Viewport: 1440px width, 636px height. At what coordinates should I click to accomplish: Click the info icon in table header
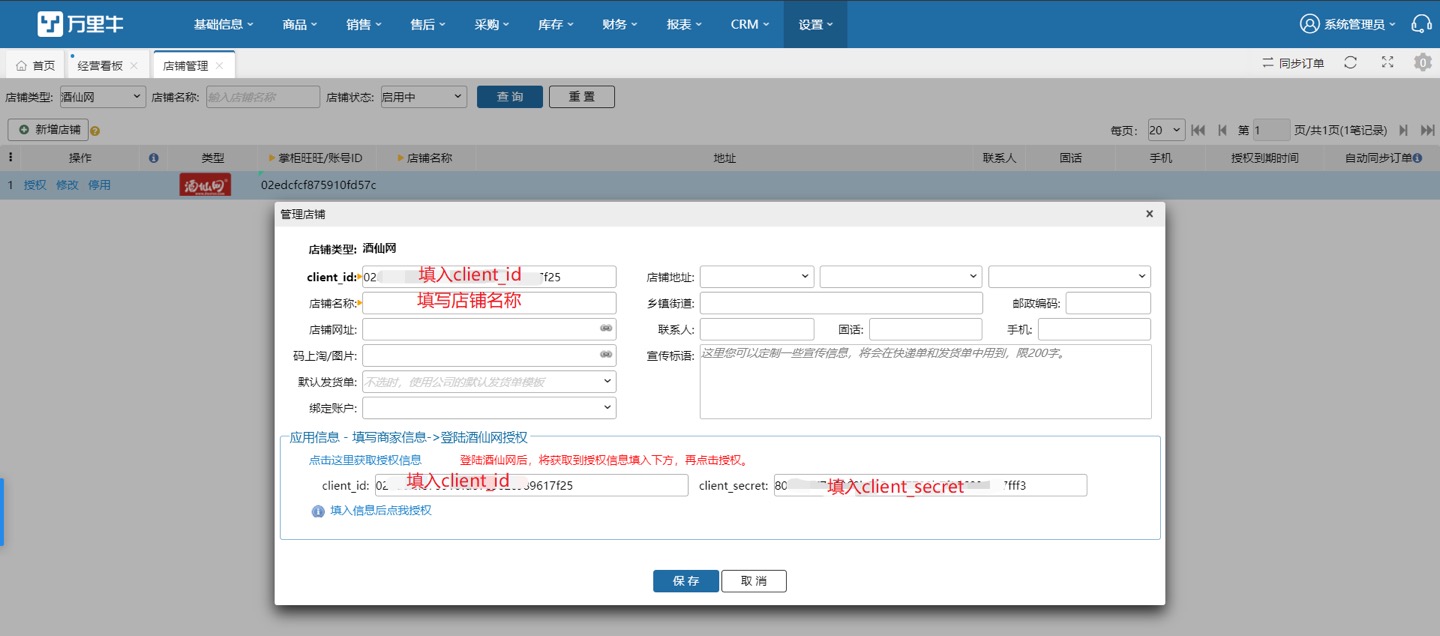[x=154, y=158]
